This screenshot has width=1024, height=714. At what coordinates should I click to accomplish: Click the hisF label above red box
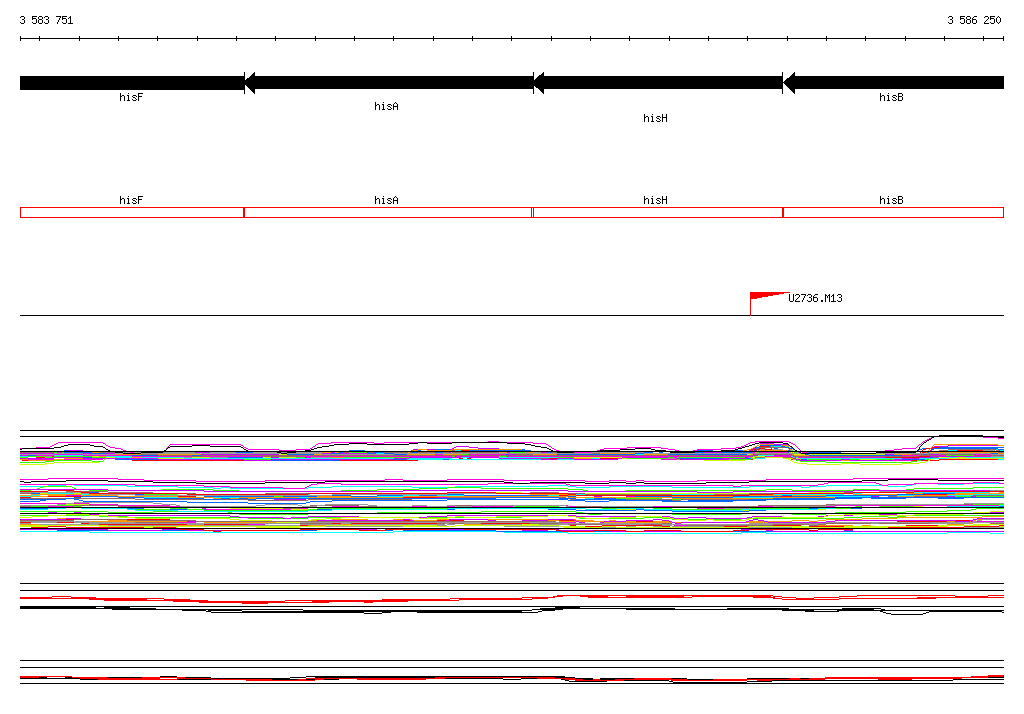[x=131, y=200]
